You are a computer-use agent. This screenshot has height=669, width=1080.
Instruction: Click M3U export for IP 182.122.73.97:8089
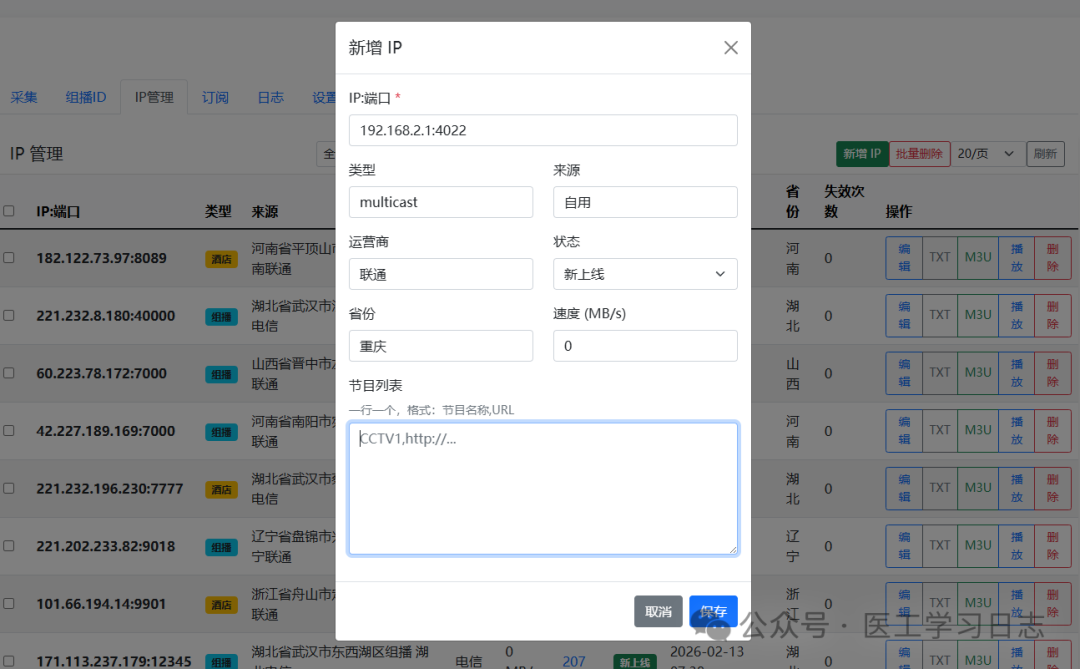(977, 257)
